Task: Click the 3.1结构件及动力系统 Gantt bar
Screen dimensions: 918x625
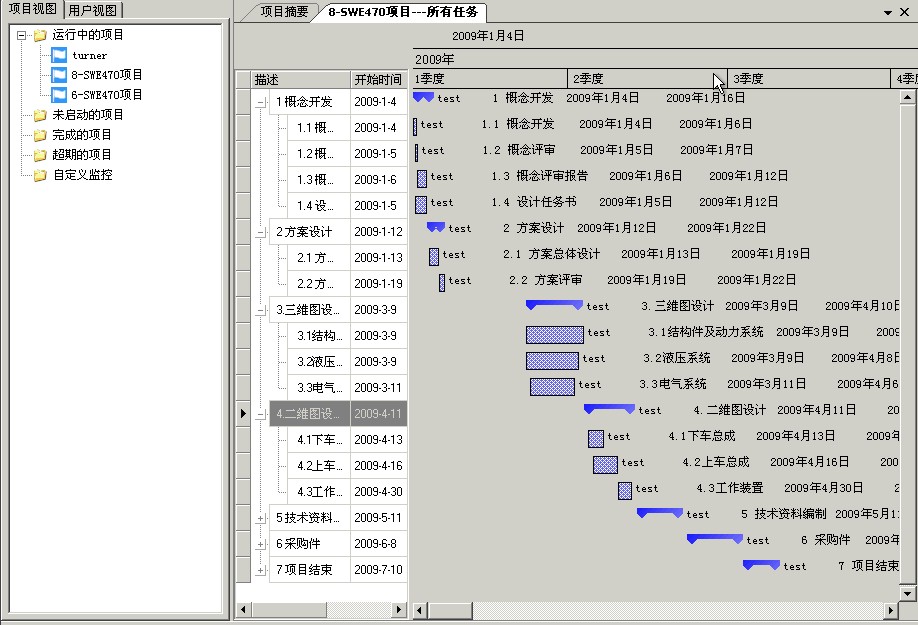Action: pyautogui.click(x=554, y=334)
